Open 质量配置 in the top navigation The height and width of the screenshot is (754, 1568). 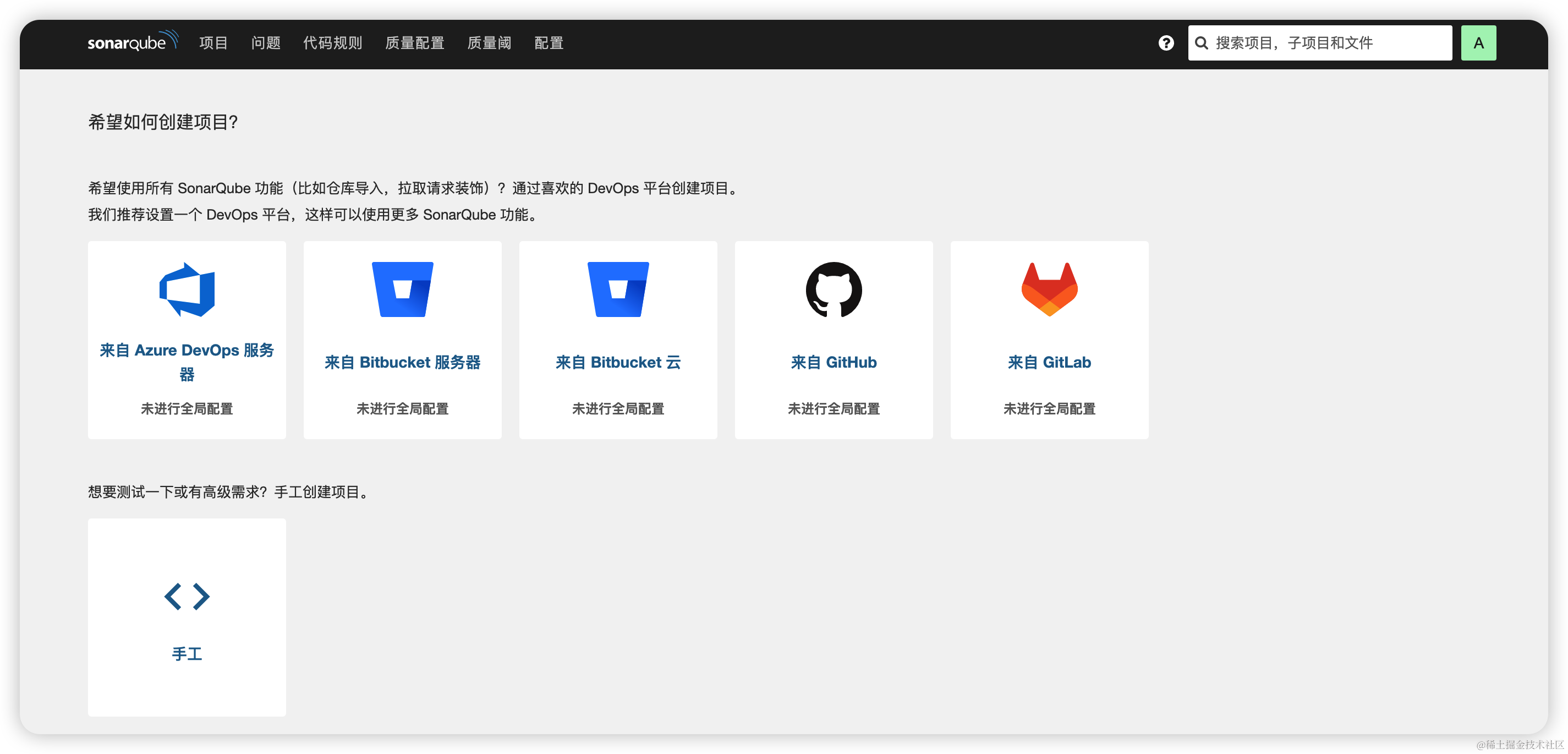(x=414, y=43)
